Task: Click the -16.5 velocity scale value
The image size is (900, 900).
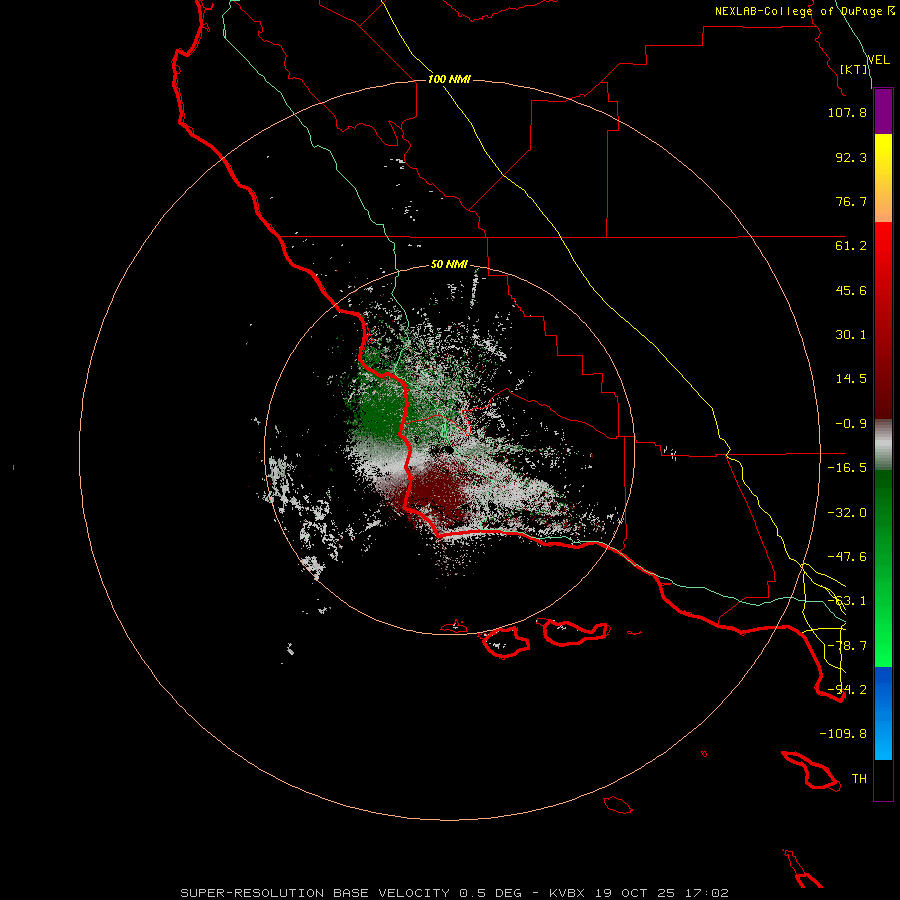Action: pyautogui.click(x=847, y=468)
